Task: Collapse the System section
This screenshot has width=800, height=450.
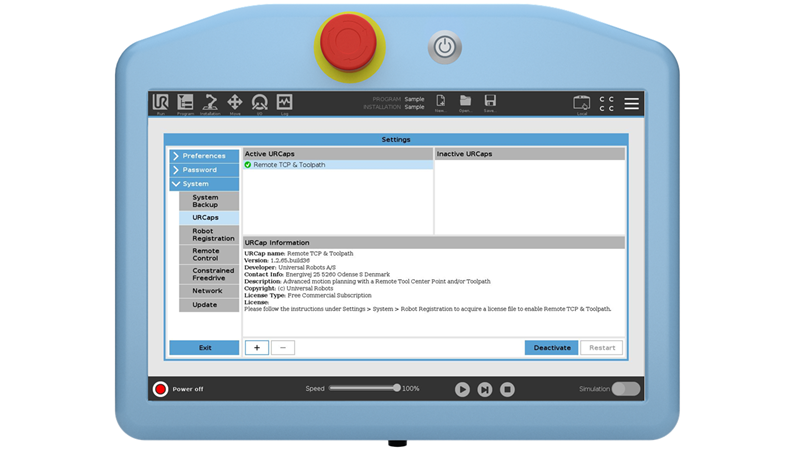Action: (204, 184)
